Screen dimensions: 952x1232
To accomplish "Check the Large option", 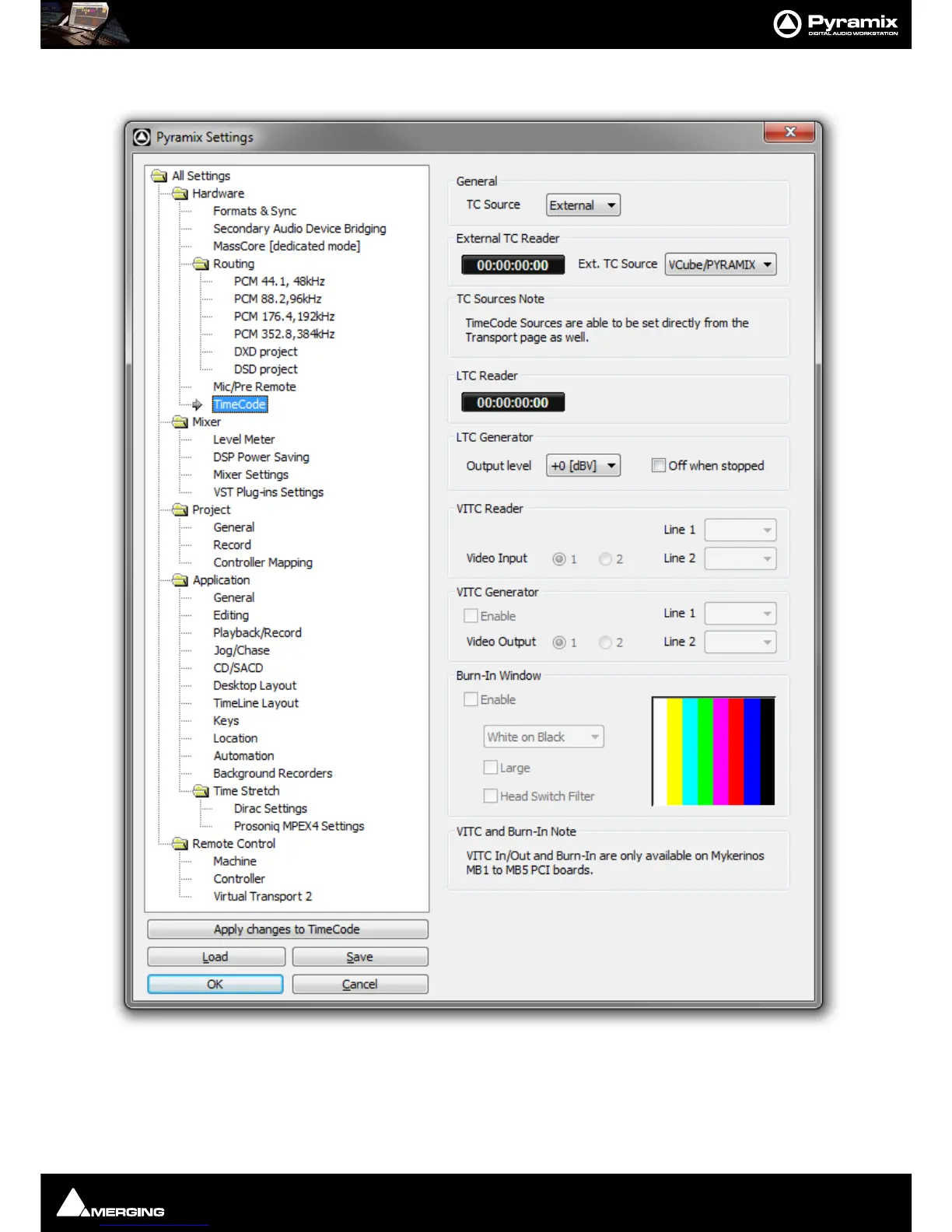I will (491, 767).
